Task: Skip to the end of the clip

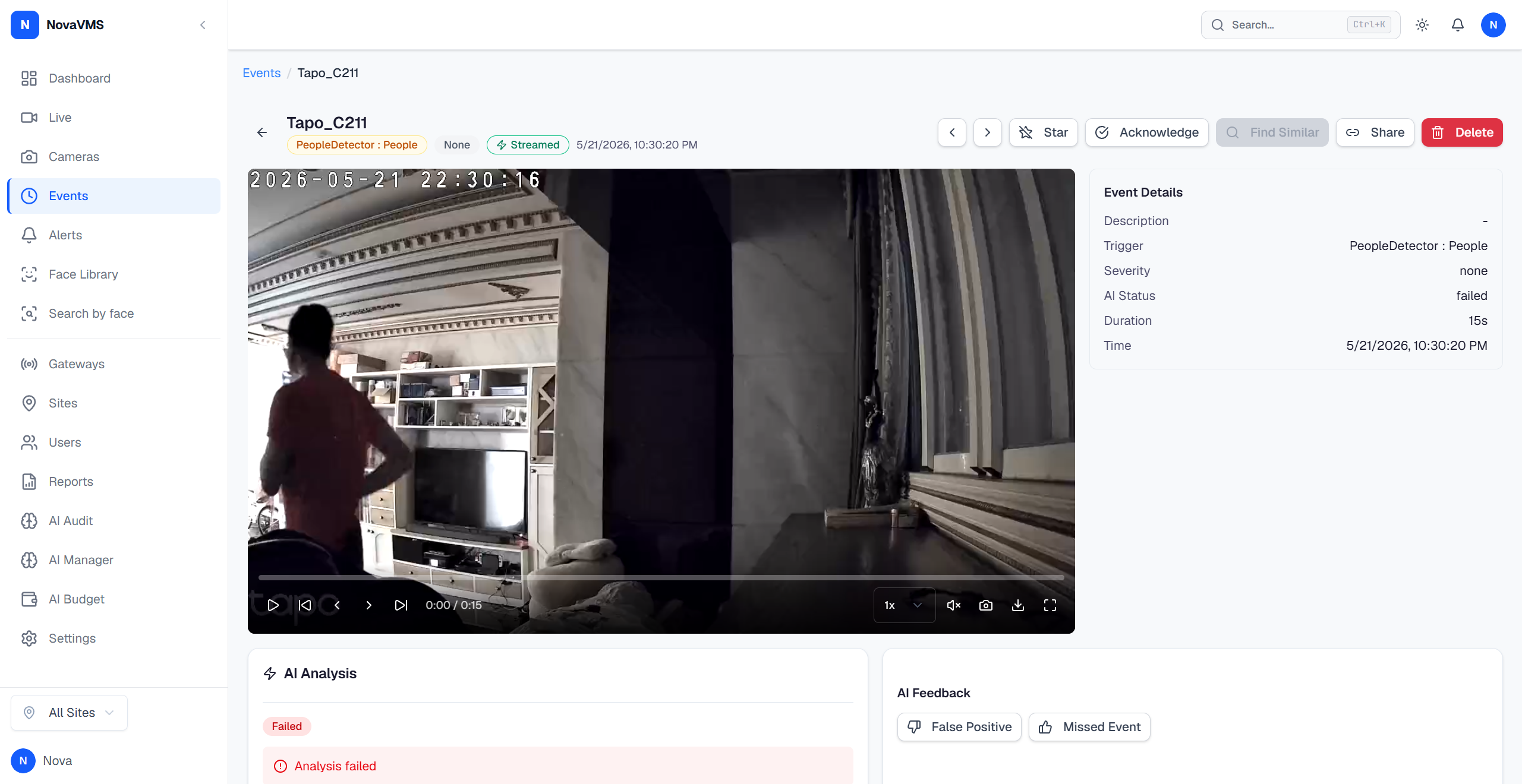Action: [x=401, y=605]
